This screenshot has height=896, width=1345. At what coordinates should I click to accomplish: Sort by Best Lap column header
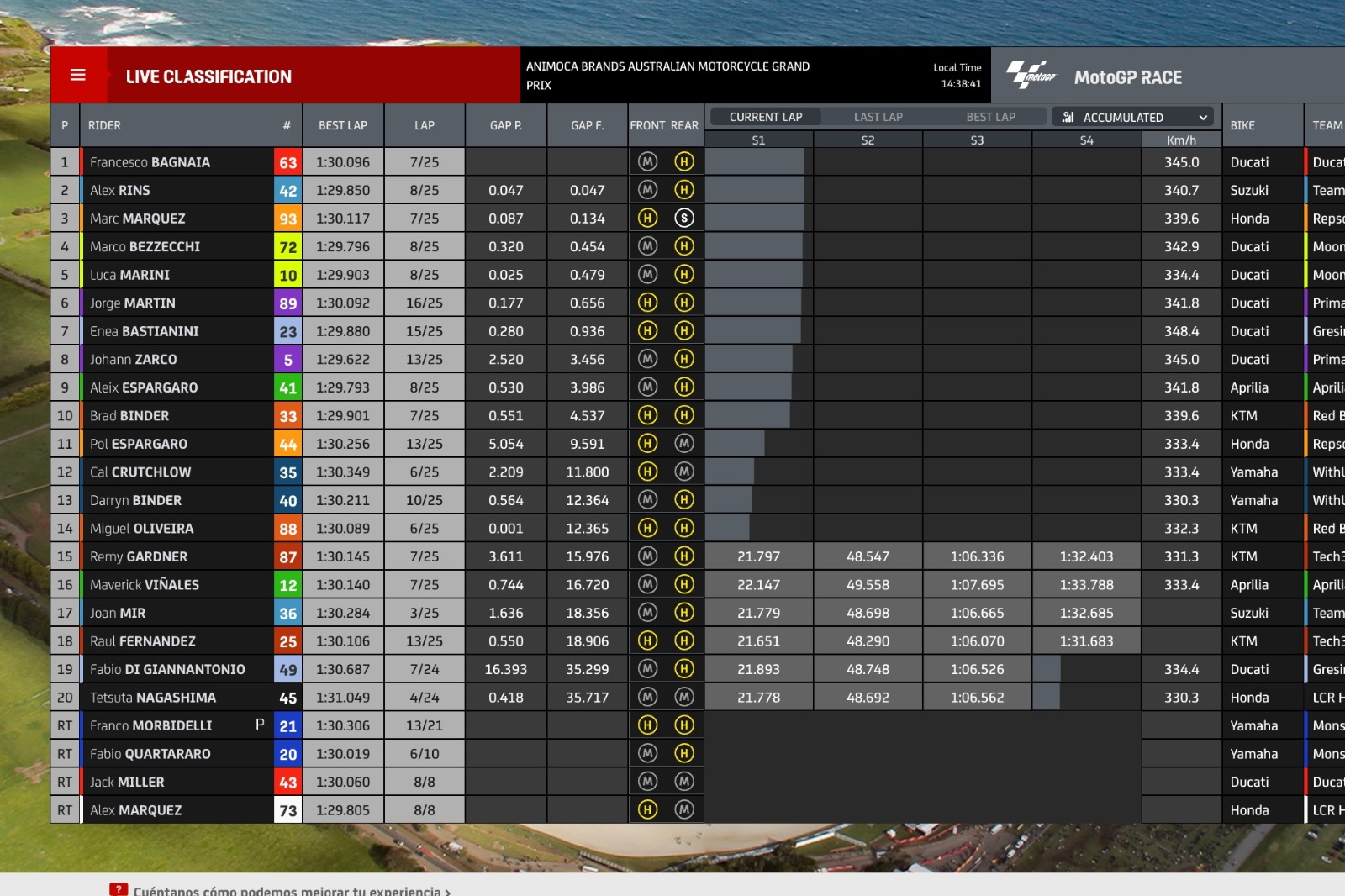tap(342, 125)
